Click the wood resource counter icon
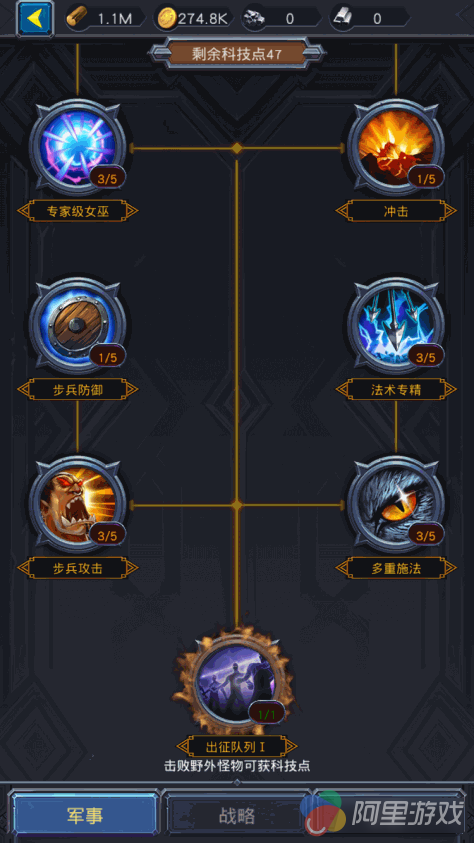This screenshot has width=474, height=843. point(77,19)
